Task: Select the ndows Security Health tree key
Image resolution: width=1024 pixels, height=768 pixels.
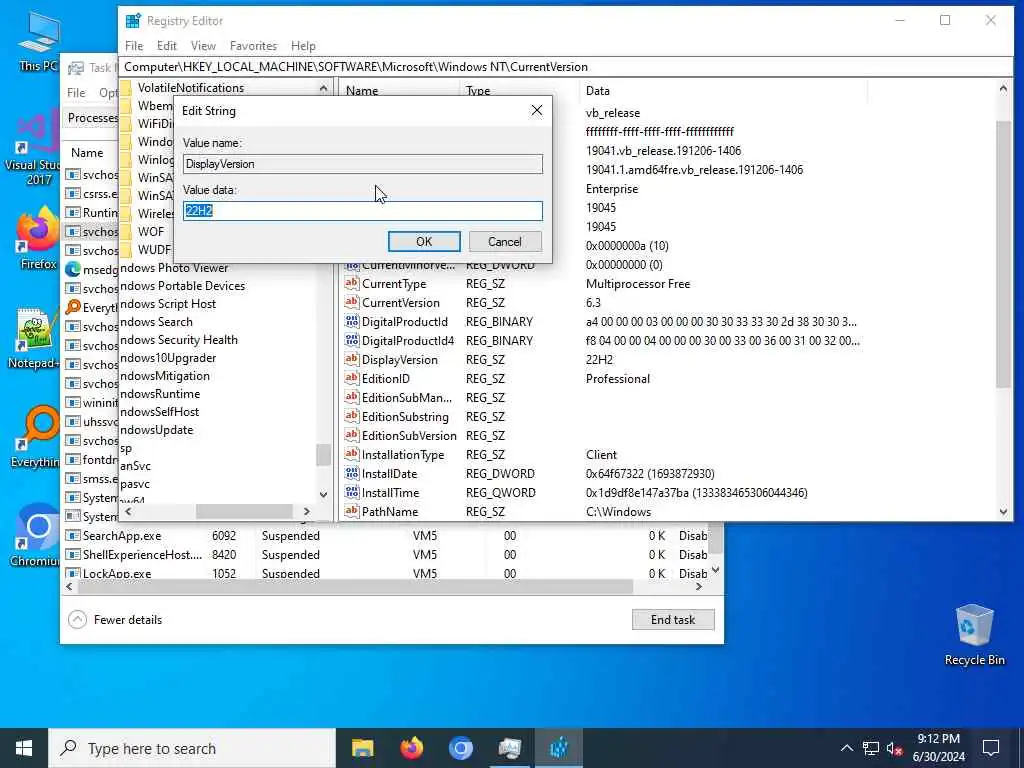Action: (x=179, y=340)
